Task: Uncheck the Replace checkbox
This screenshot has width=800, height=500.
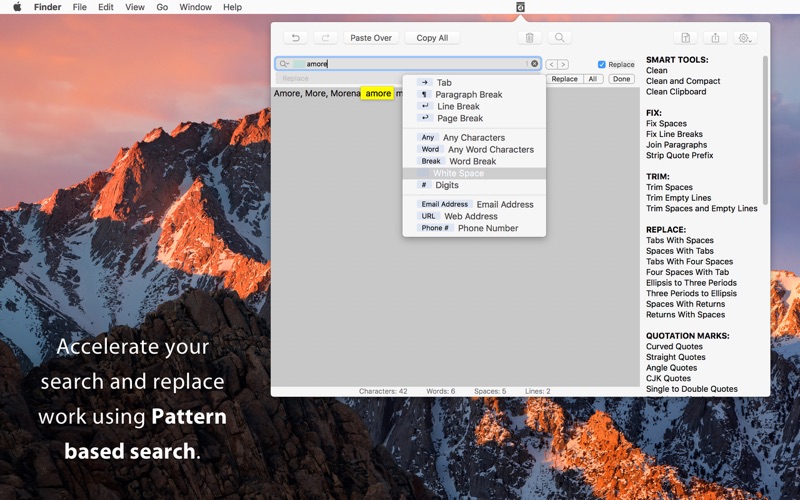Action: point(601,64)
